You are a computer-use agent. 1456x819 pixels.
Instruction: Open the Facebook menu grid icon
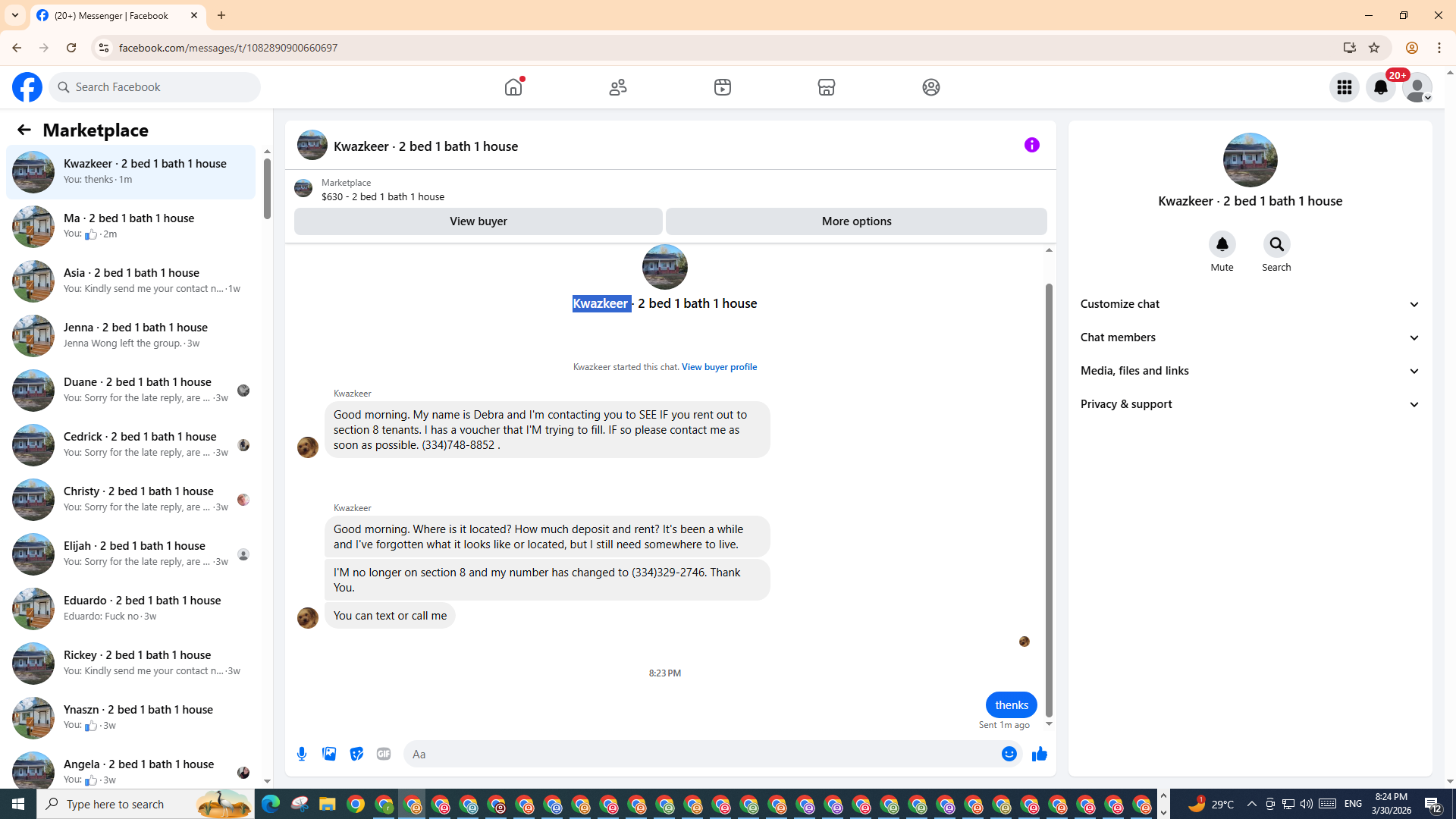click(1344, 87)
